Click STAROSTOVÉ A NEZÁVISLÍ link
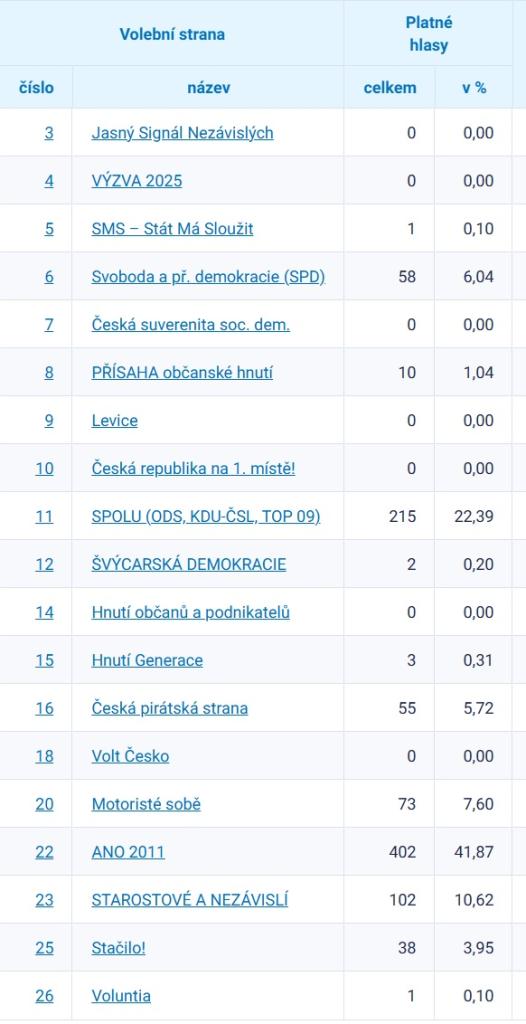Viewport: 526px width, 1024px height. click(x=189, y=900)
